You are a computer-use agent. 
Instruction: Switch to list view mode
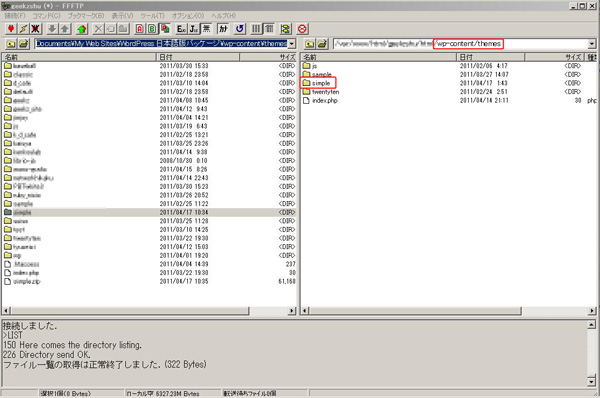256,29
